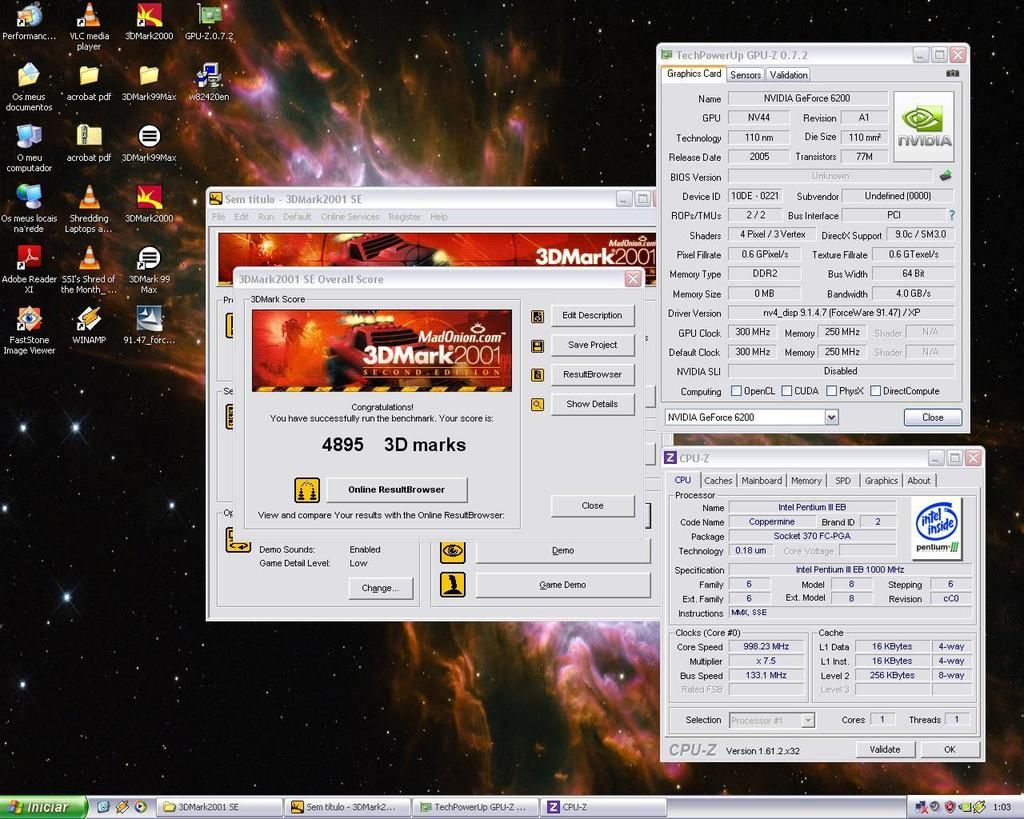
Task: Click GPU-Z camera screenshot icon
Action: (953, 74)
